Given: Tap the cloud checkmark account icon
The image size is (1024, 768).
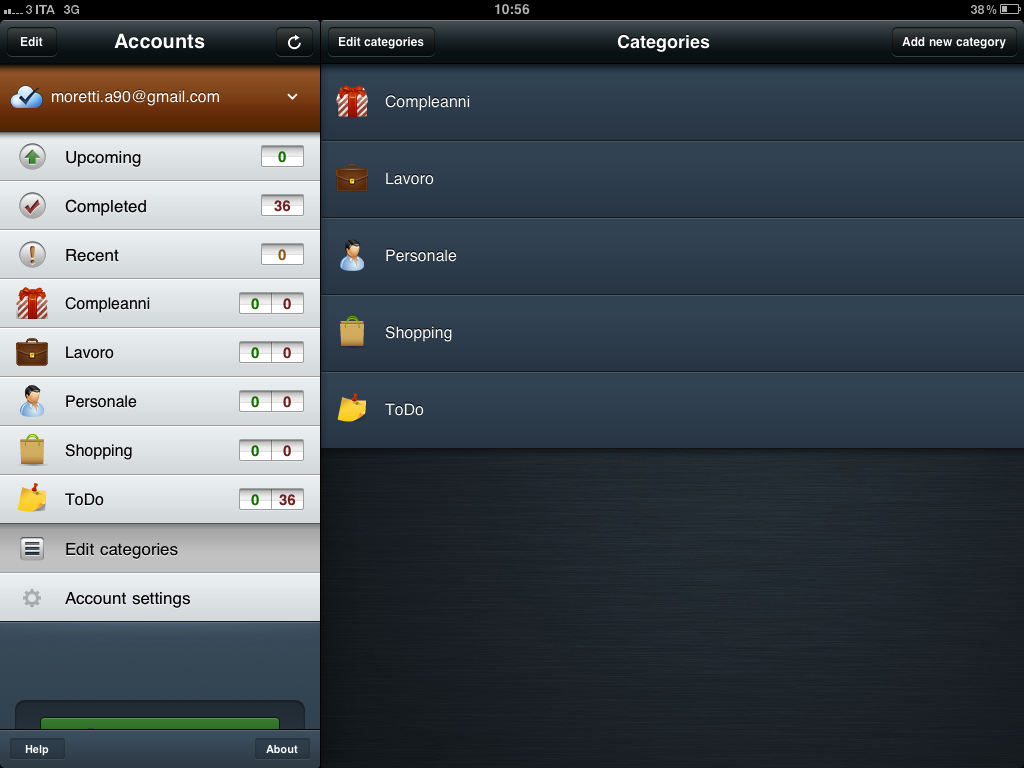Looking at the screenshot, I should pyautogui.click(x=27, y=97).
